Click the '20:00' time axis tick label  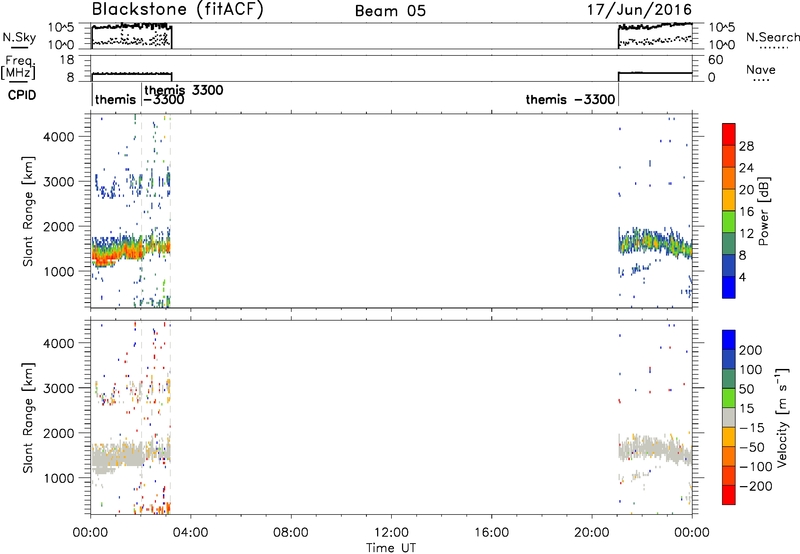(591, 533)
